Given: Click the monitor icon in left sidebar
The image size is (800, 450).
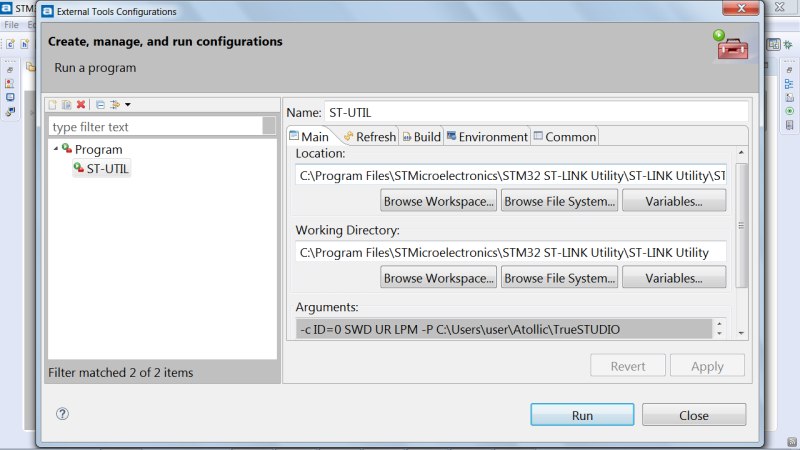Looking at the screenshot, I should [x=10, y=97].
